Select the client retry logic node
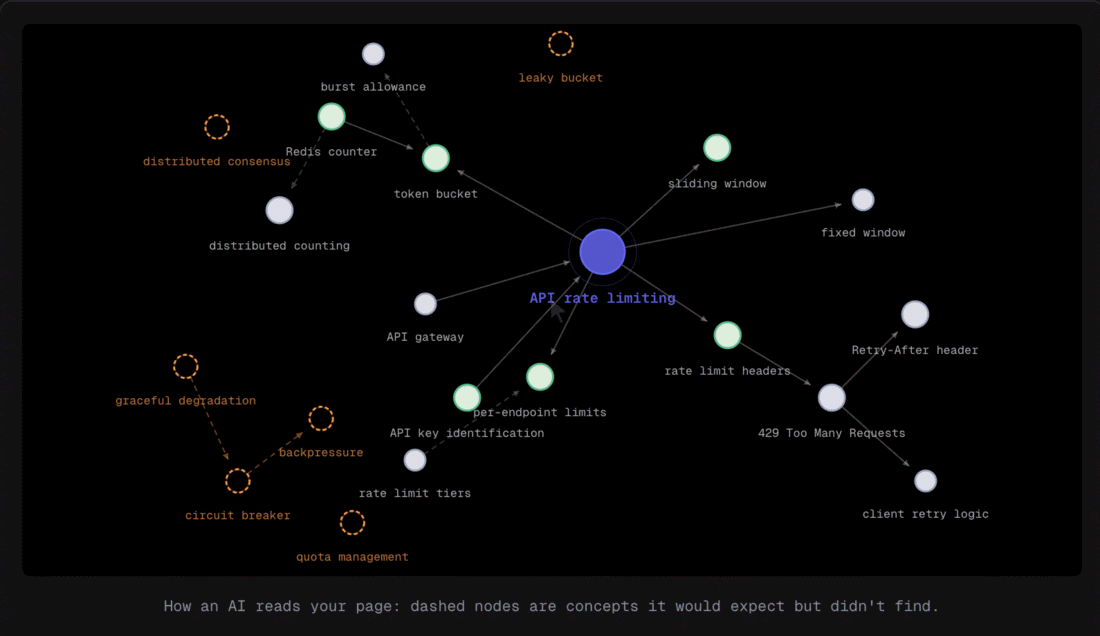This screenshot has width=1100, height=636. tap(925, 481)
